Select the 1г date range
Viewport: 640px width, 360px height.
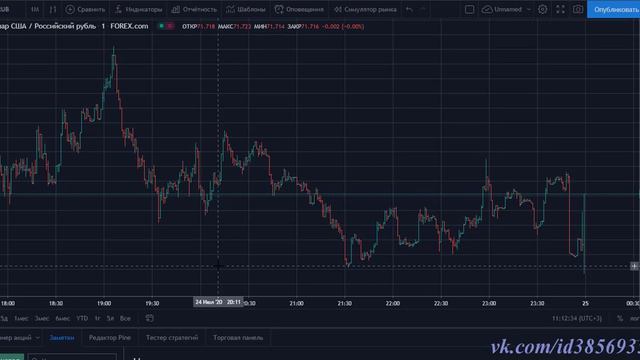tap(97, 318)
